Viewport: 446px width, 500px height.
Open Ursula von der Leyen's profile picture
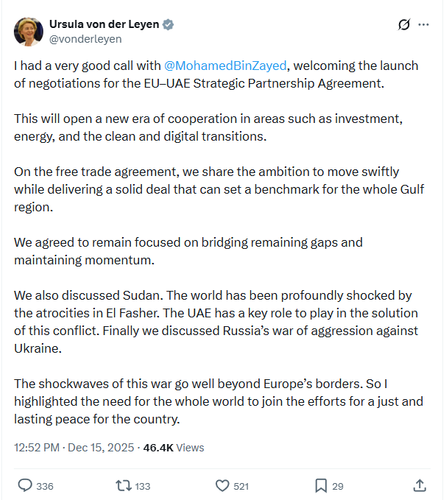[28, 32]
